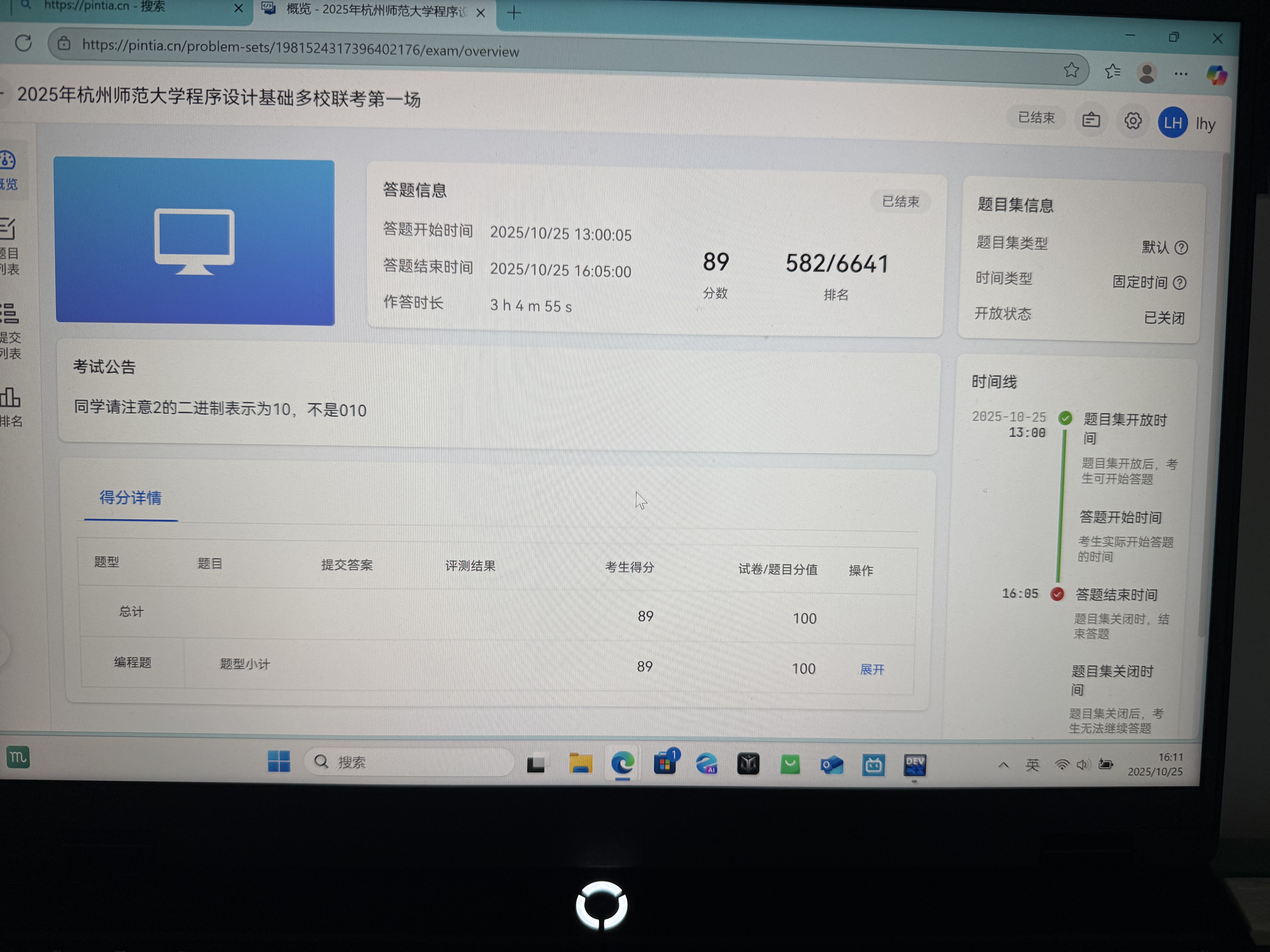
Task: Click the browser profile icon
Action: 1147,73
